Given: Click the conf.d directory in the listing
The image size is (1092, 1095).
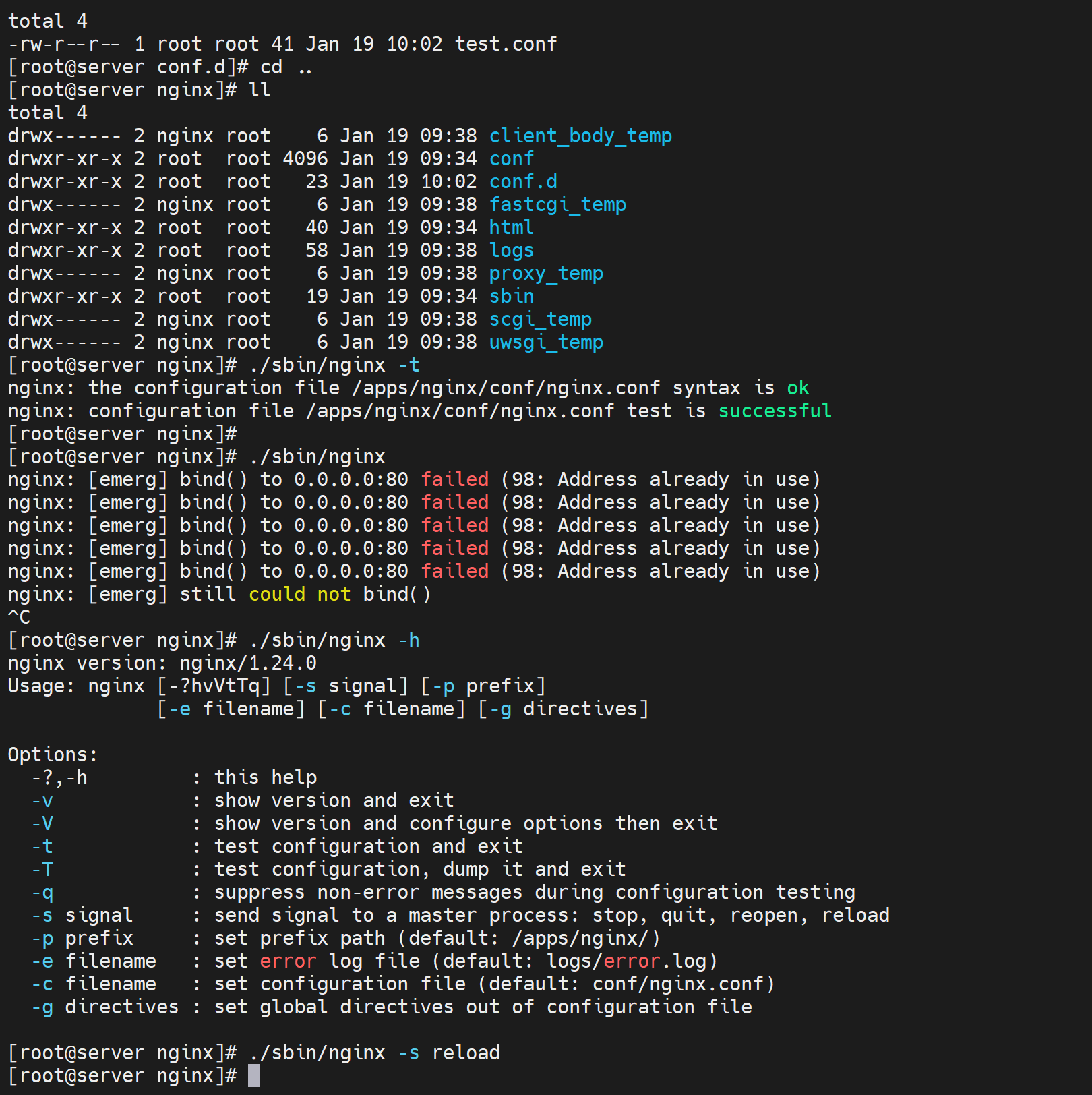Looking at the screenshot, I should pos(523,182).
